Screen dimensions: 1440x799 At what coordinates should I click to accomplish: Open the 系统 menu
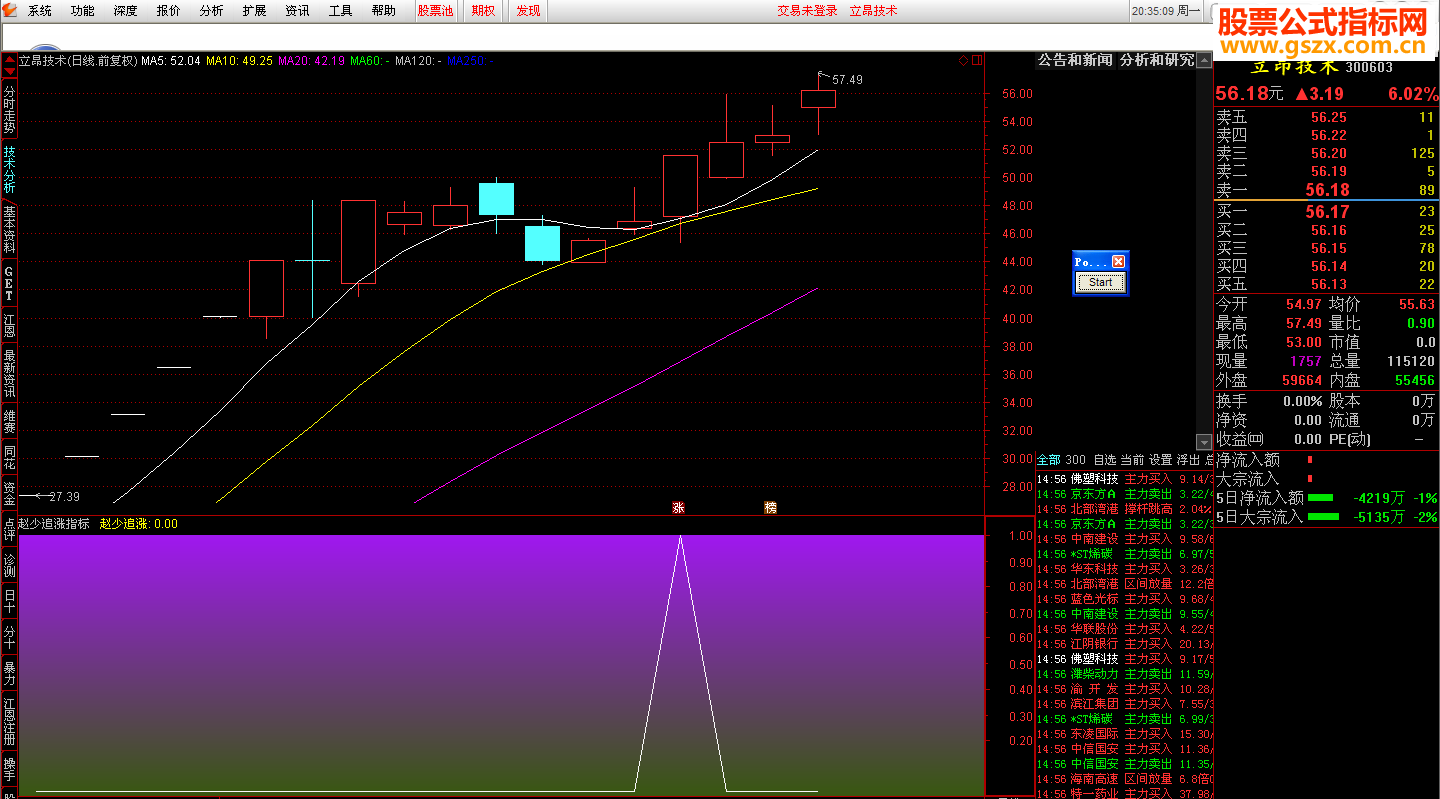(40, 11)
